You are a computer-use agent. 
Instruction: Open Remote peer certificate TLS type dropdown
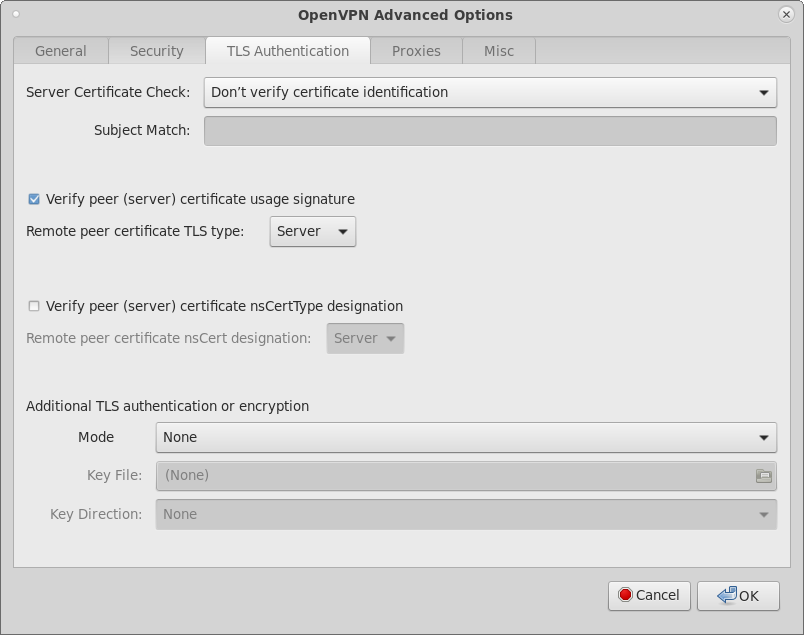313,231
